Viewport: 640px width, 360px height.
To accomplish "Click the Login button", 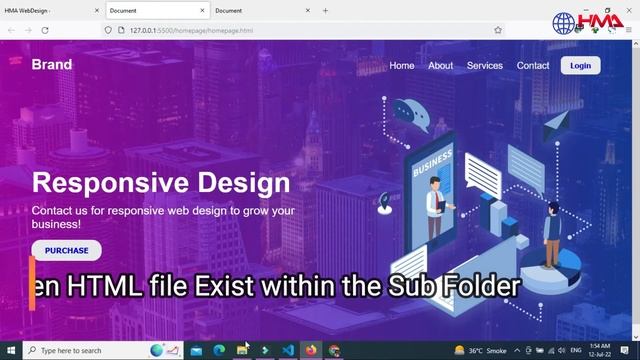I will pyautogui.click(x=580, y=65).
